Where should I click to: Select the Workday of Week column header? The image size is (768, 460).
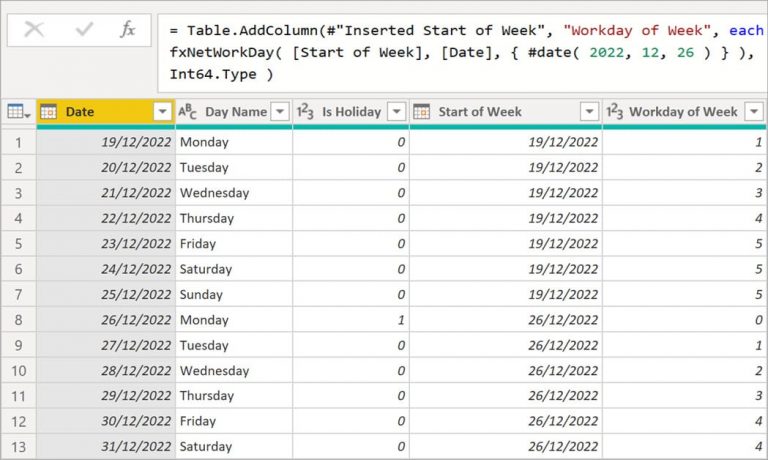685,112
